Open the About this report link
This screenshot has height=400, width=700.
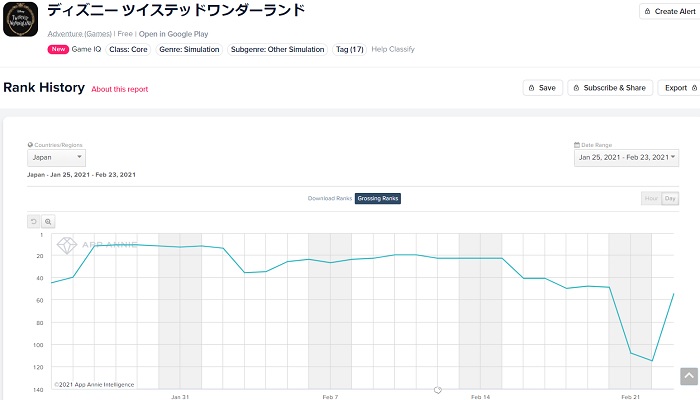click(120, 89)
